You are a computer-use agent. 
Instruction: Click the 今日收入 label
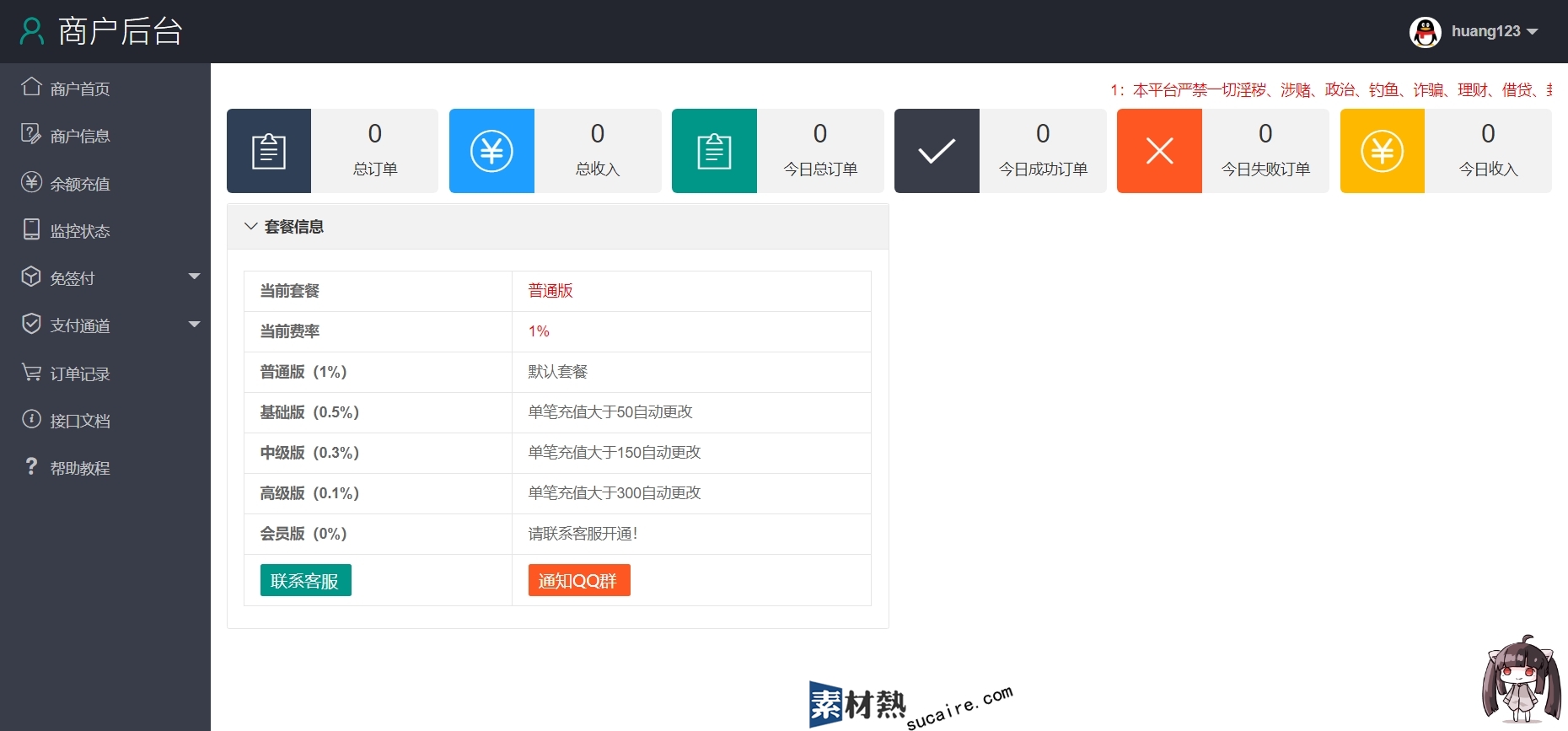tap(1488, 169)
